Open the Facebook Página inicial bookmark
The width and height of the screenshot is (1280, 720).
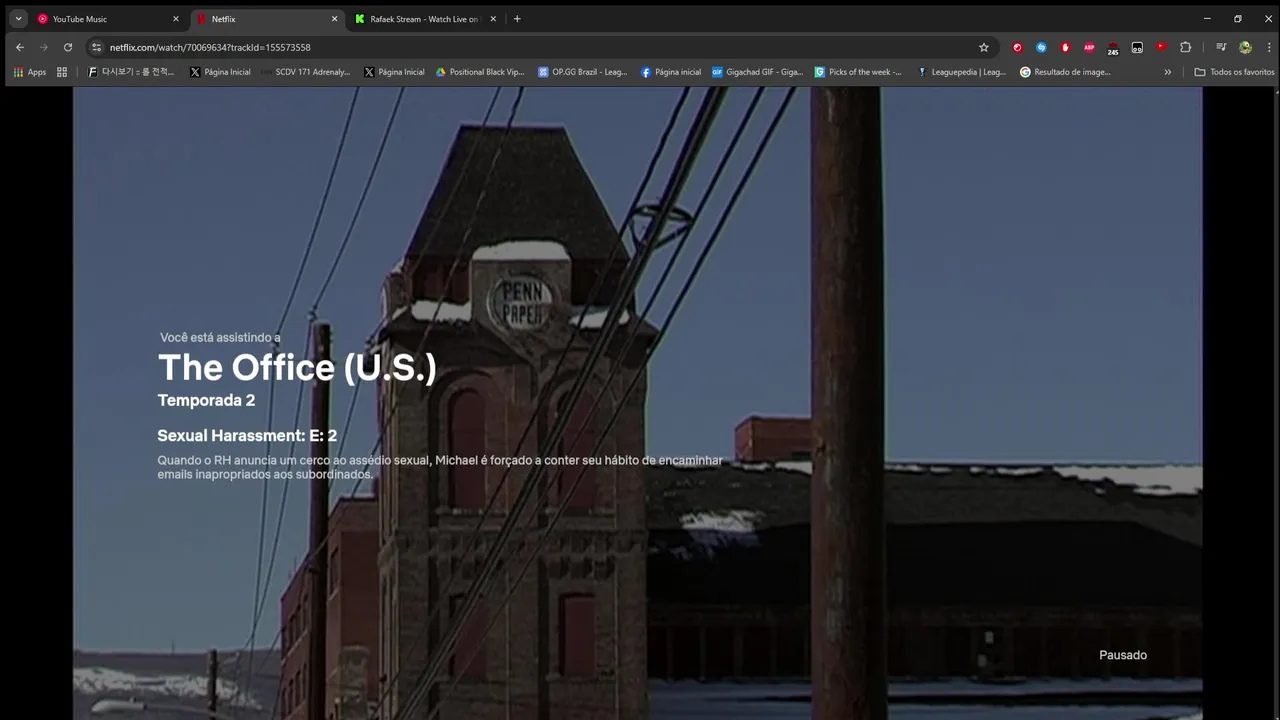(x=671, y=72)
